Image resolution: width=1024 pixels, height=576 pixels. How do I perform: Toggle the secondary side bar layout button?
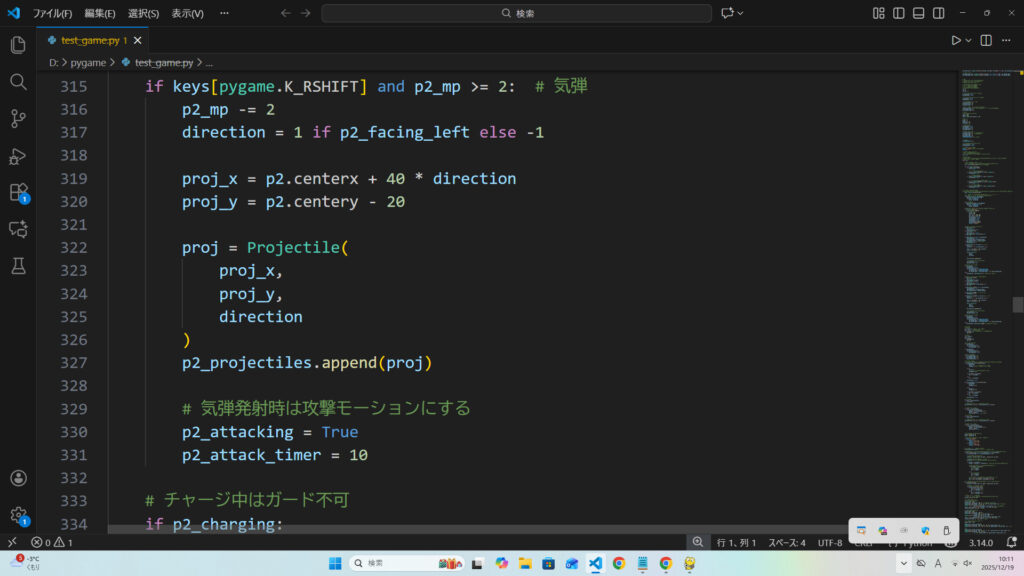tap(938, 13)
